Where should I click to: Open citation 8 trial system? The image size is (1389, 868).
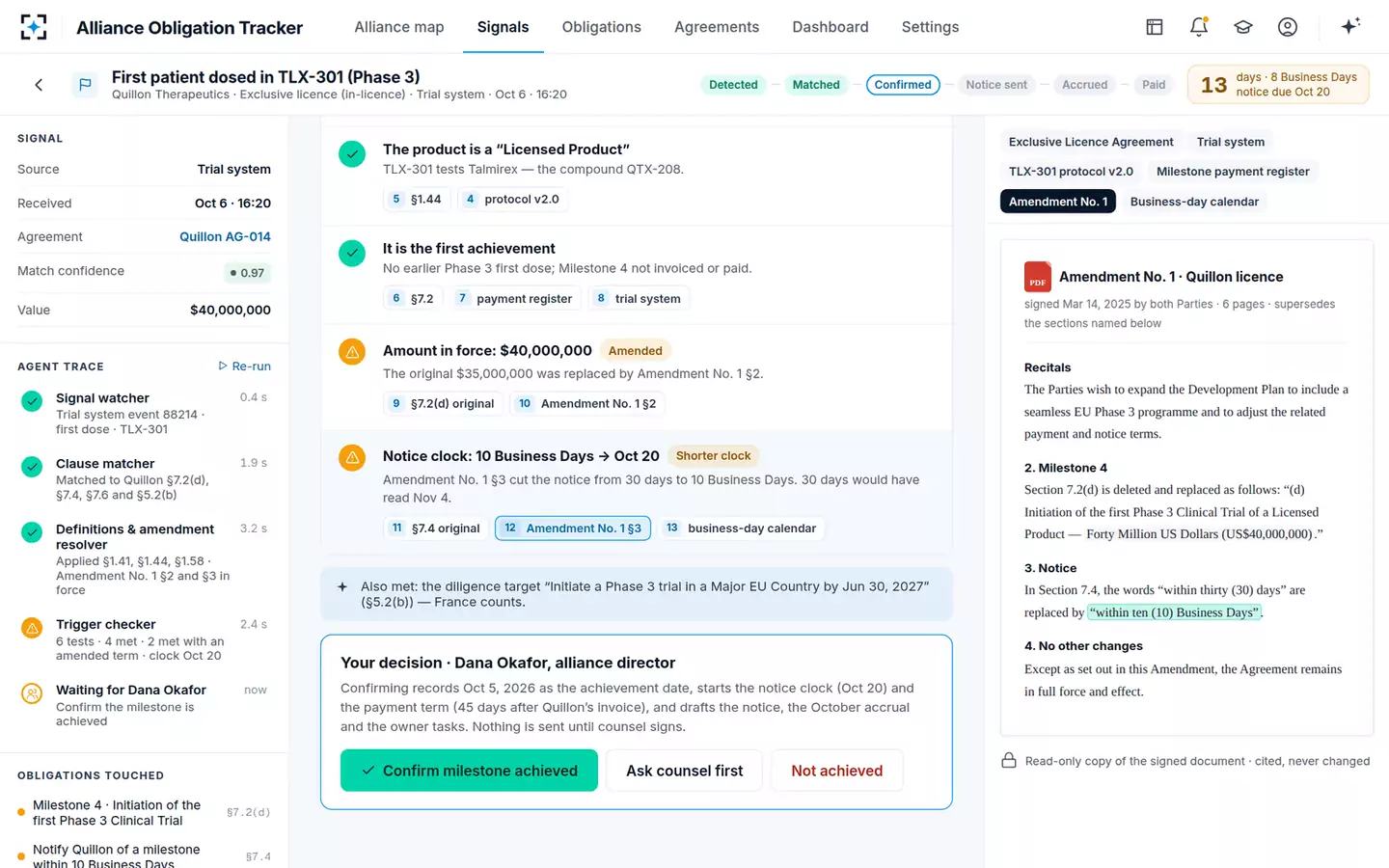pyautogui.click(x=639, y=299)
